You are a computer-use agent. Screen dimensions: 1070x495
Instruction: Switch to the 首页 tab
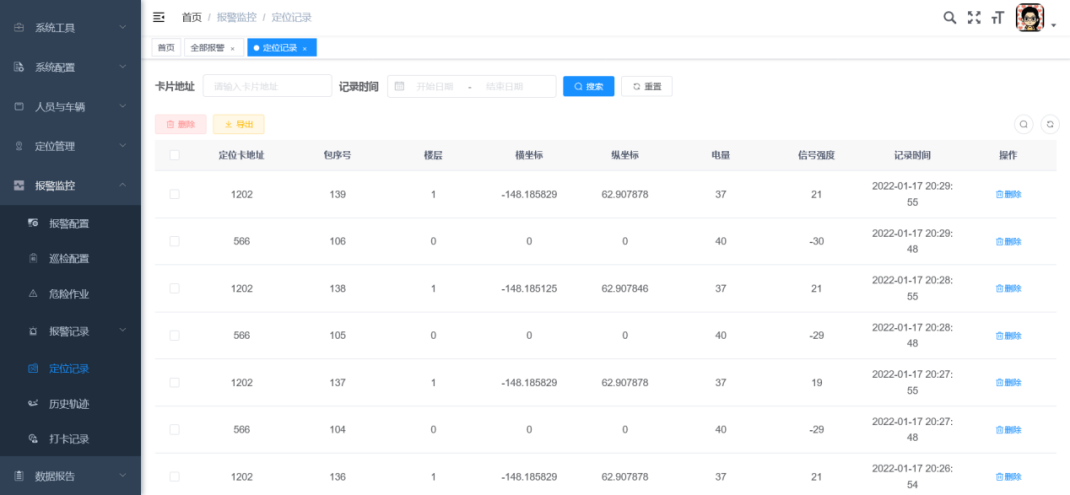(x=166, y=48)
